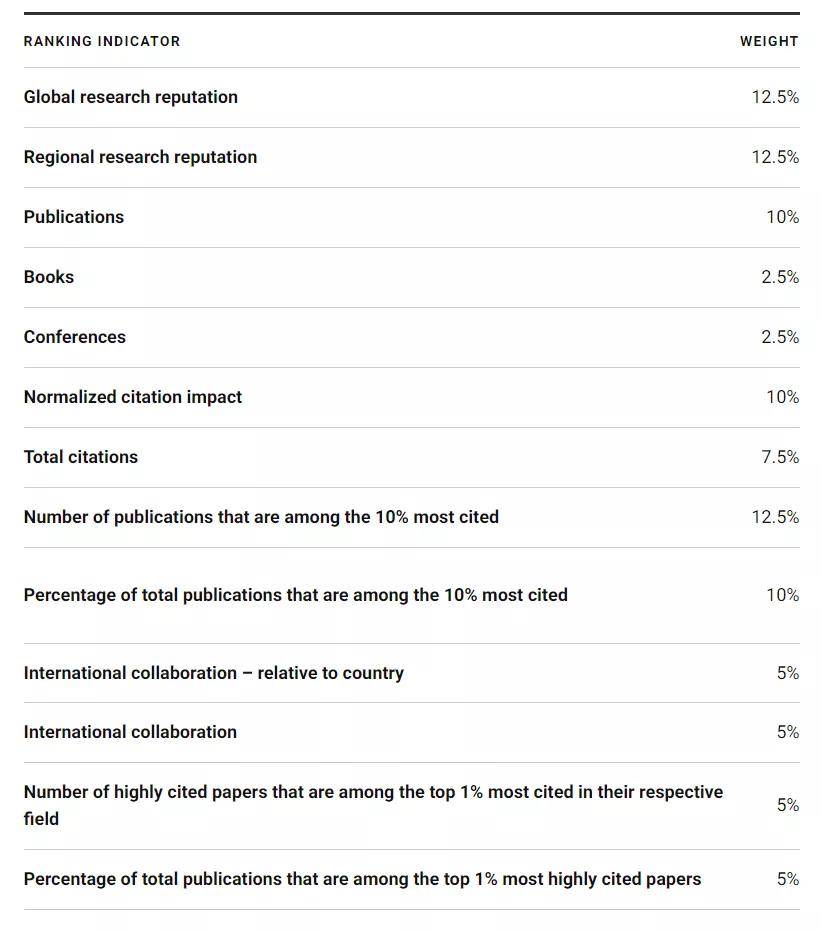Click the plain International collaboration row label

(x=130, y=732)
